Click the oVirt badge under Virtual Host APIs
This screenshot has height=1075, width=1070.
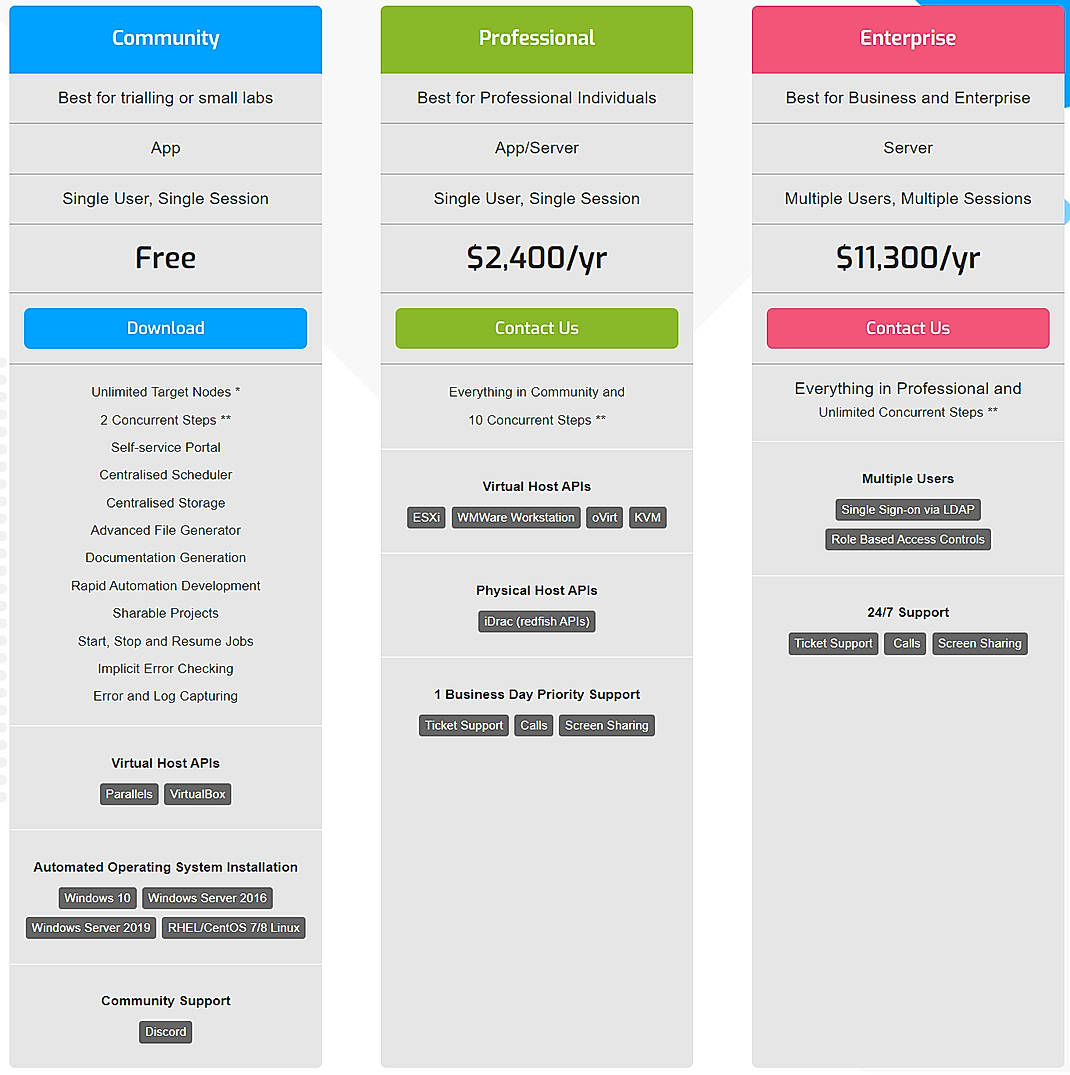pyautogui.click(x=604, y=517)
